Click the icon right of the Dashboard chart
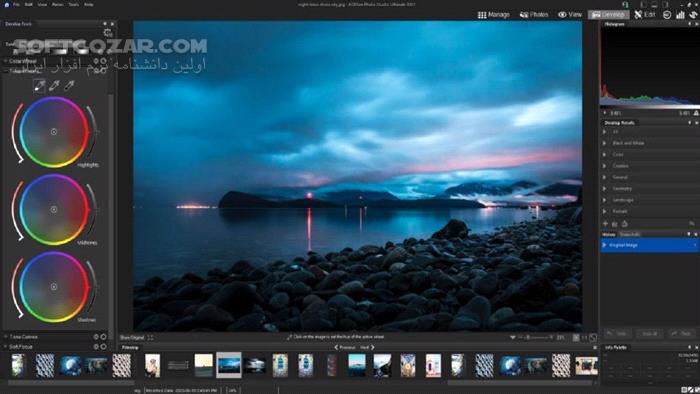This screenshot has width=700, height=394. coord(693,15)
